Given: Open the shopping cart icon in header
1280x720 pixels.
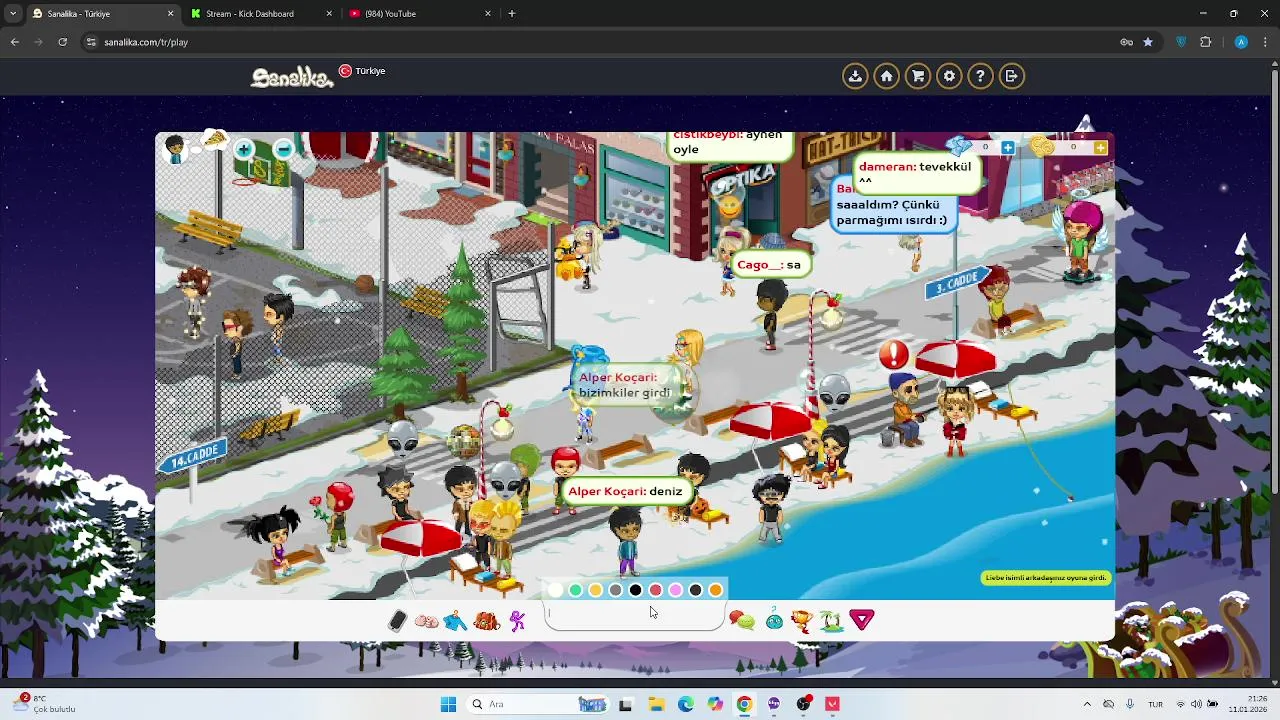Looking at the screenshot, I should point(918,76).
